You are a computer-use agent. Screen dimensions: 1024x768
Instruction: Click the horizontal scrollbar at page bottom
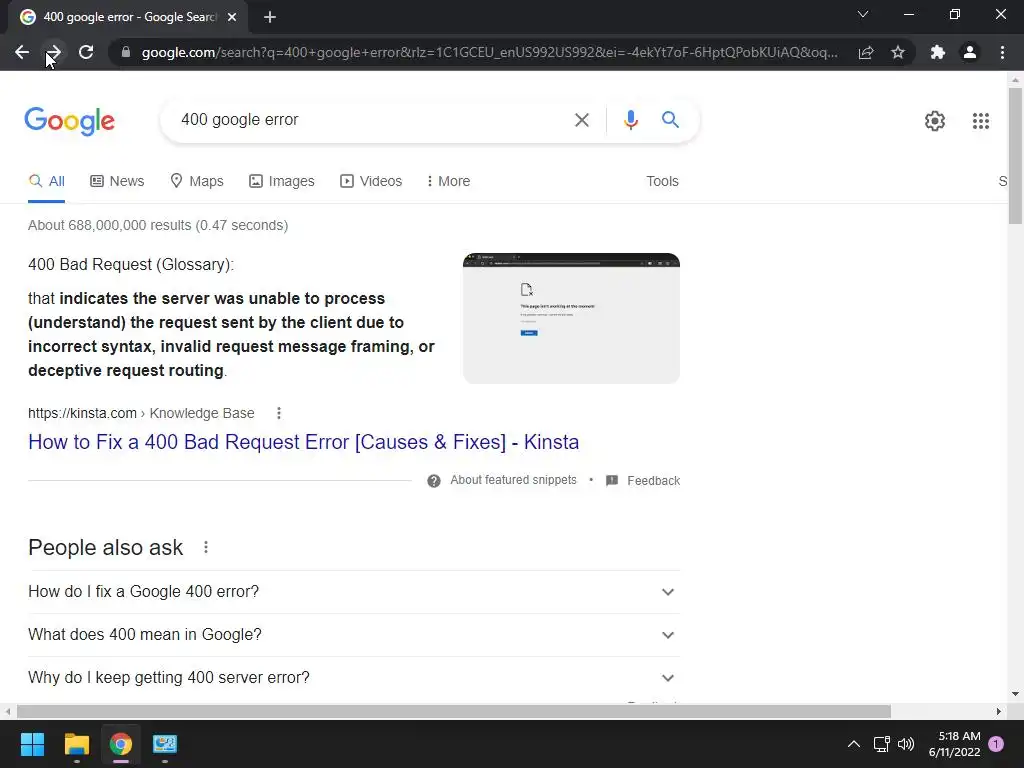454,711
